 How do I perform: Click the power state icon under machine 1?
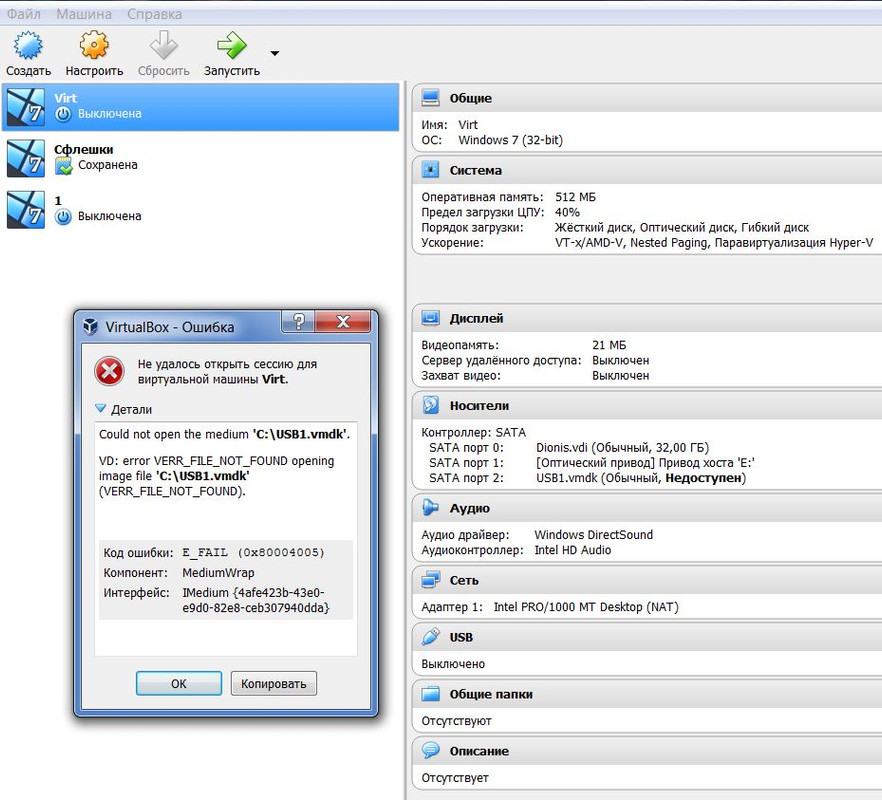click(x=63, y=217)
